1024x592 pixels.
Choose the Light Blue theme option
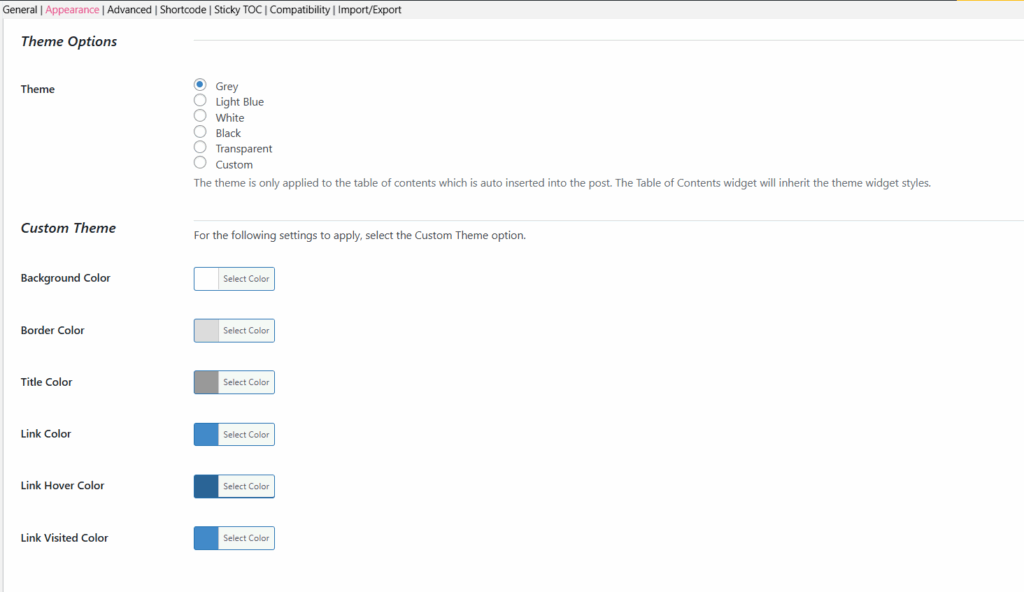coord(200,101)
